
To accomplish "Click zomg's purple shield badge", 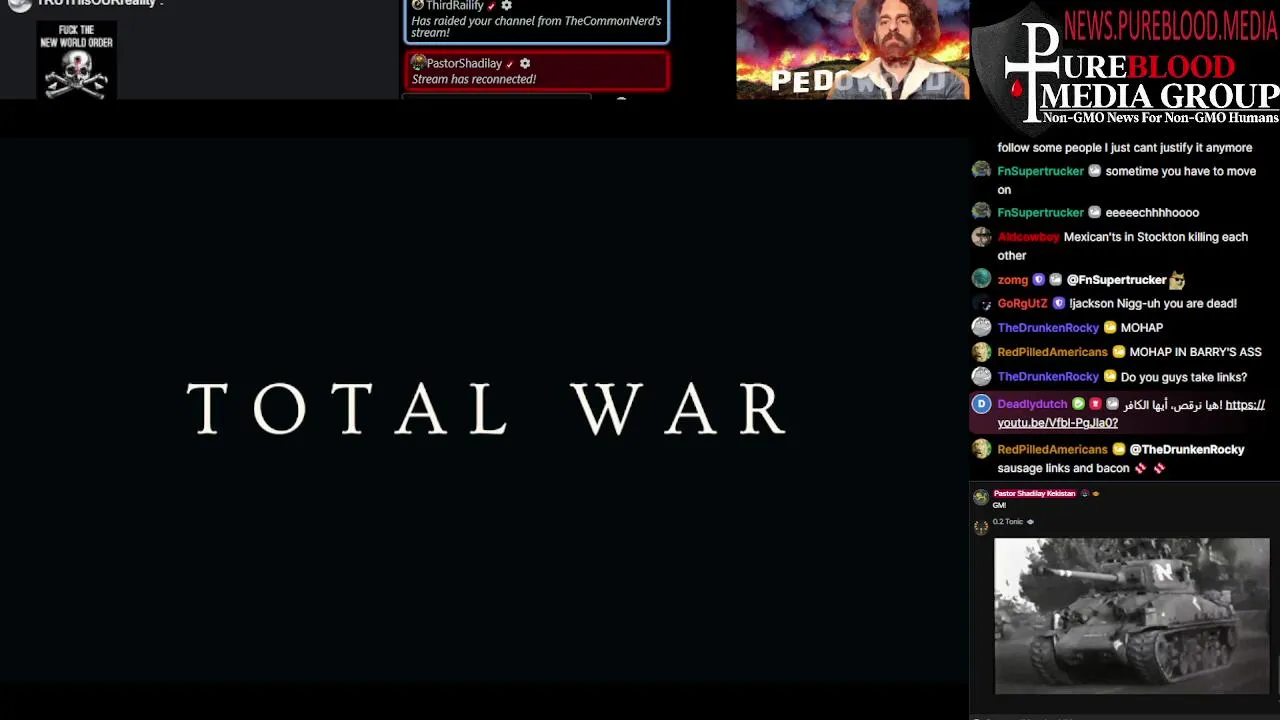I will (1038, 280).
